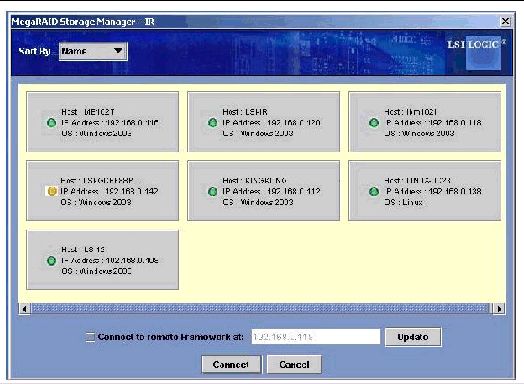524x384 pixels.
Task: Click horizontal scrollbar right arrow
Action: tap(499, 309)
